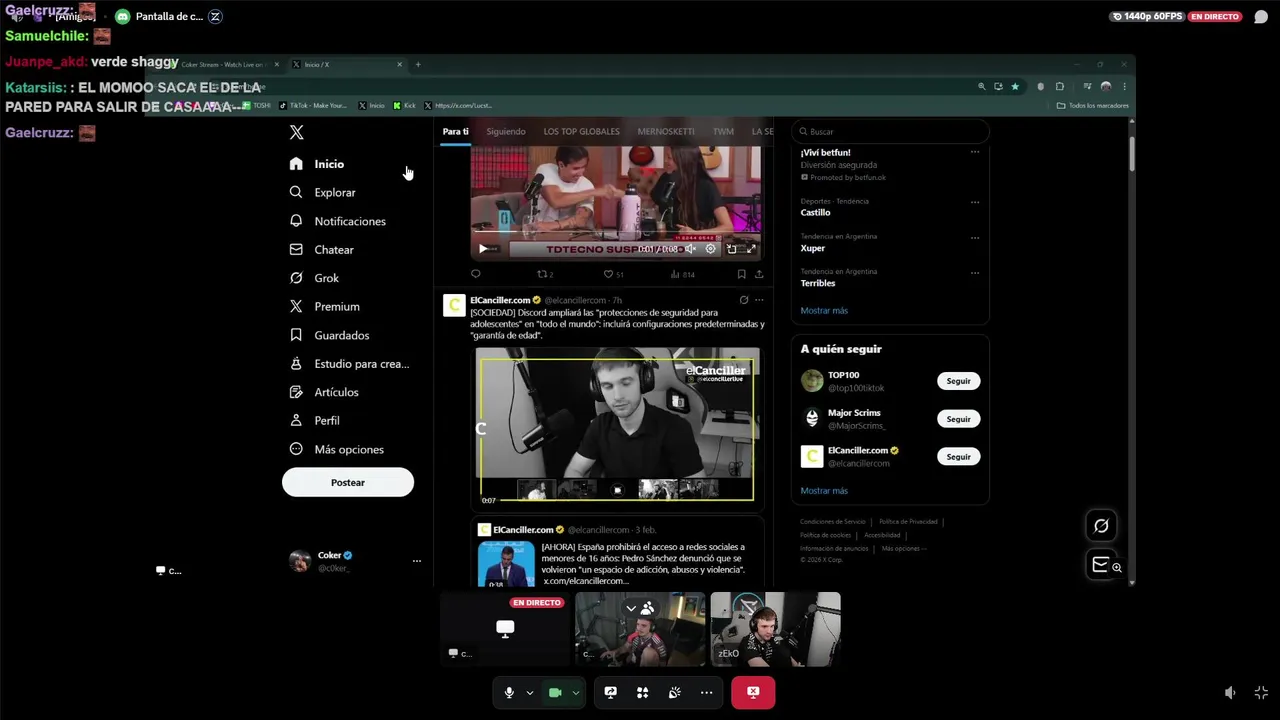Open Artículos in X sidebar
The width and height of the screenshot is (1280, 720).
pos(323,392)
